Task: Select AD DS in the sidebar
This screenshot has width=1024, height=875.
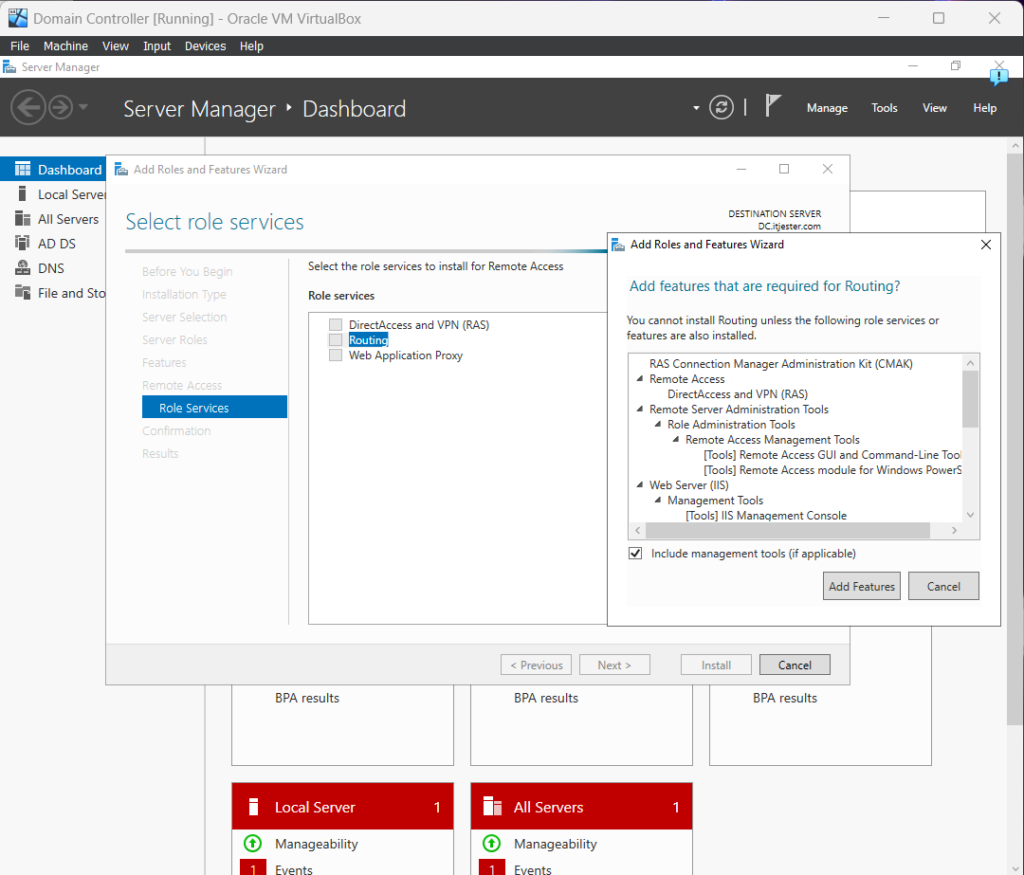Action: click(x=57, y=244)
